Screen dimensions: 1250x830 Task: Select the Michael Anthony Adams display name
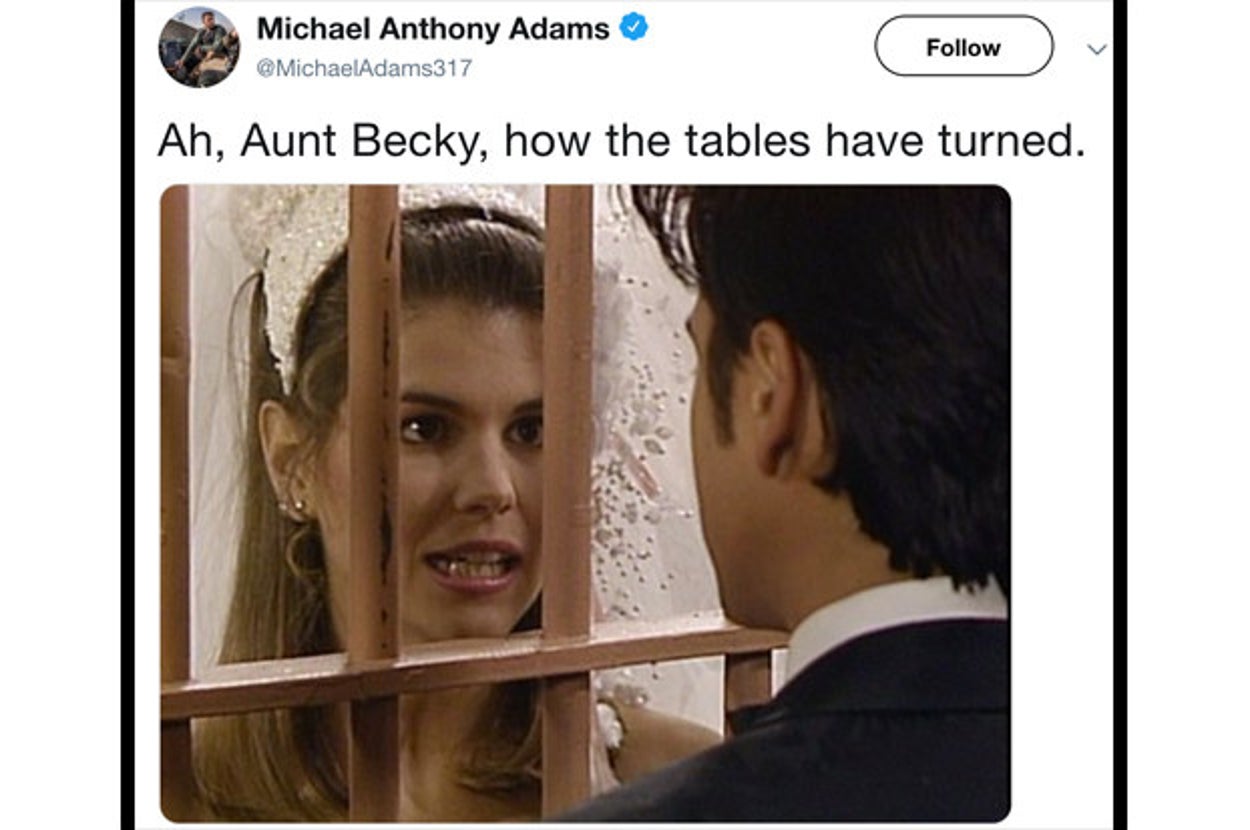click(433, 28)
